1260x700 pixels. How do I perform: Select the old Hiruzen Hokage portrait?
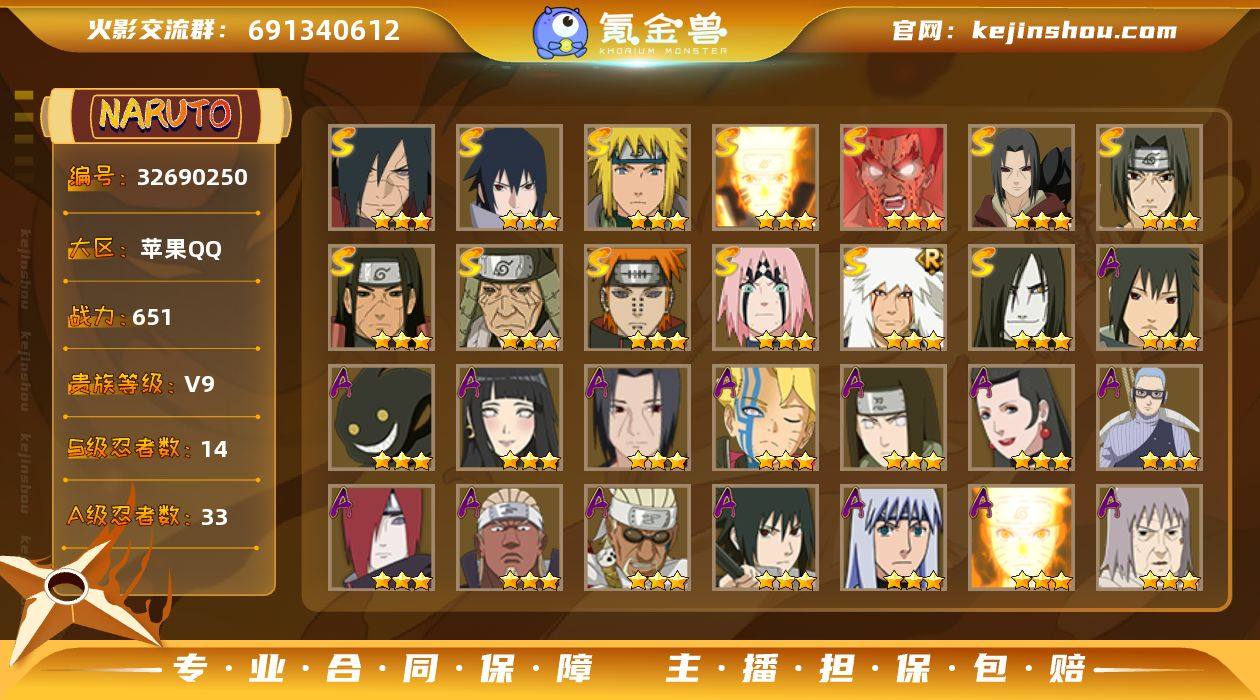pos(509,298)
